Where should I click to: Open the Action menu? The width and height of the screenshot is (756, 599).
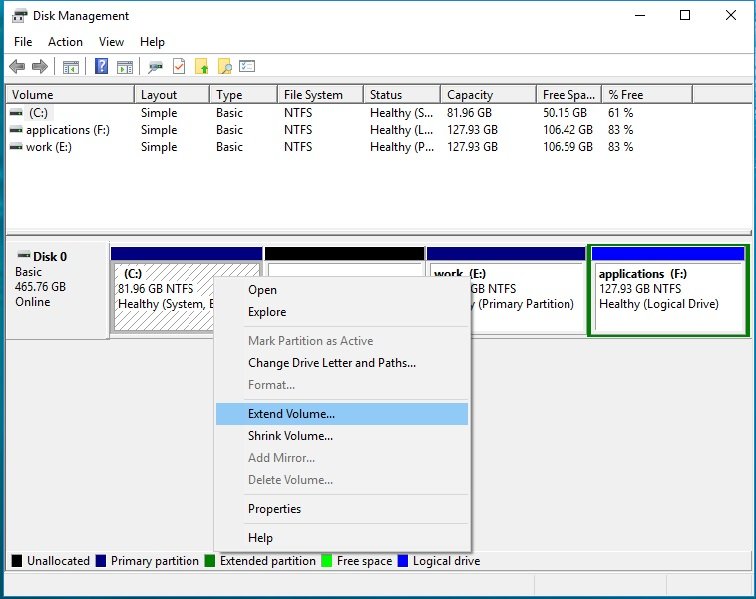65,42
